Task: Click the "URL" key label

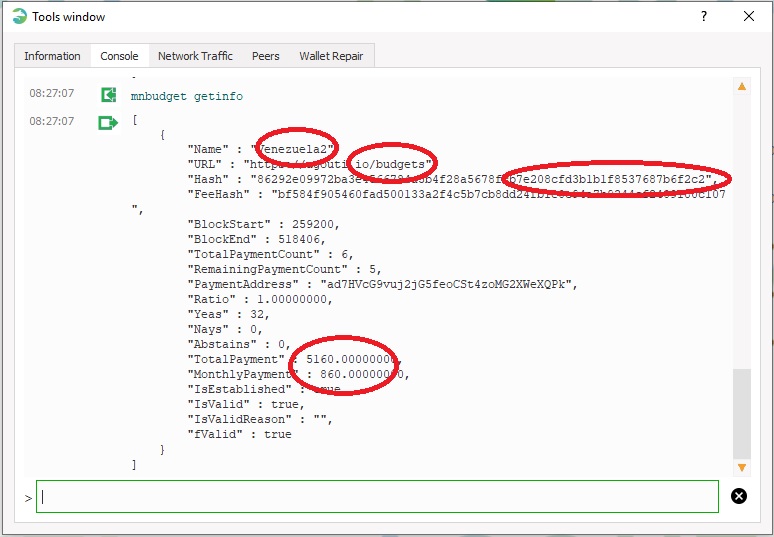Action: 204,164
